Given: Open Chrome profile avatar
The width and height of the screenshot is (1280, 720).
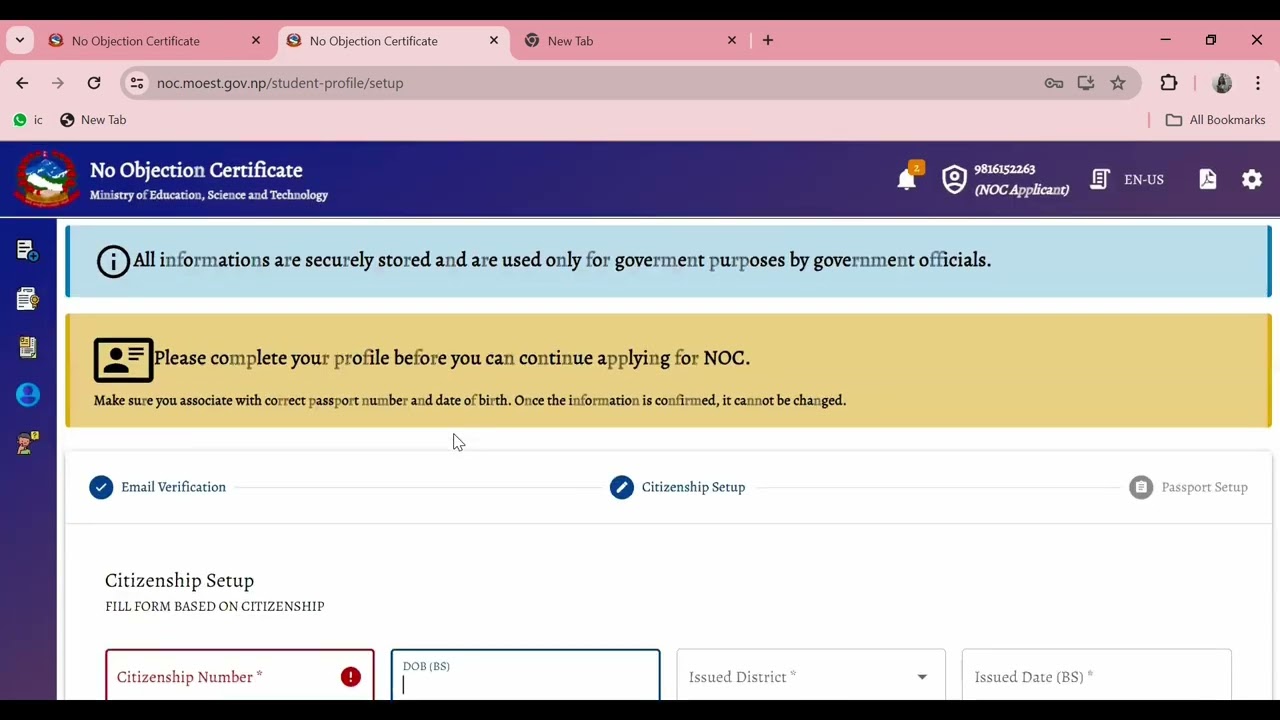Looking at the screenshot, I should tap(1222, 83).
